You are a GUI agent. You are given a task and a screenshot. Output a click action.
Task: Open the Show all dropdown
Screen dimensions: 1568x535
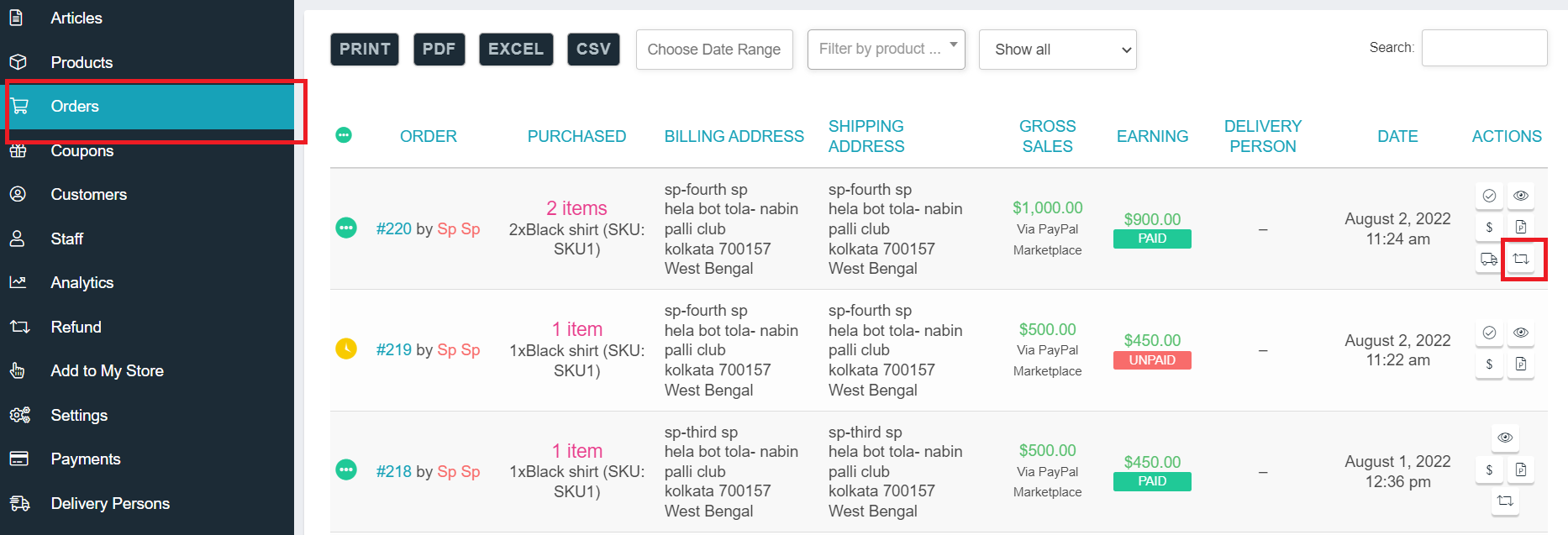[x=1057, y=50]
